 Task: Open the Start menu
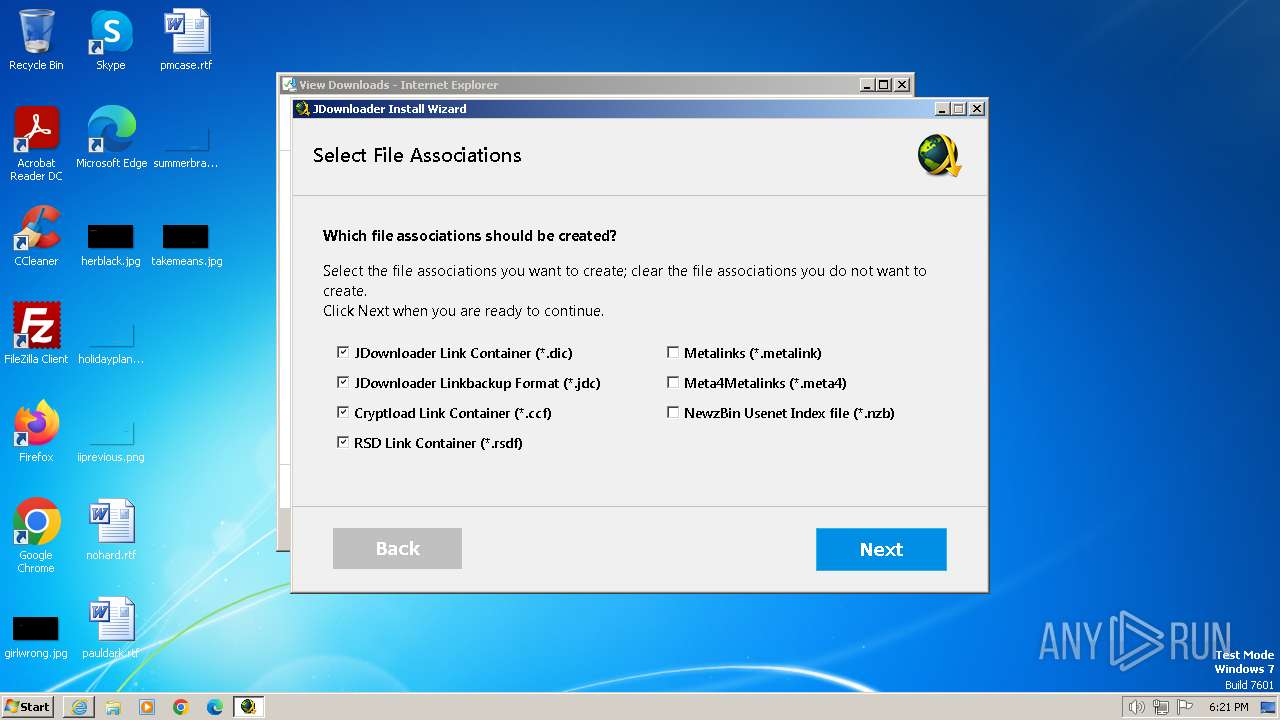click(28, 707)
